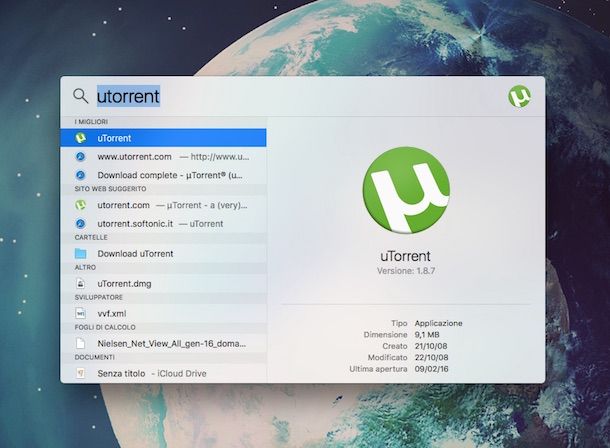This screenshot has width=610, height=448.
Task: Open the www.utorrent.com result
Action: pyautogui.click(x=163, y=156)
